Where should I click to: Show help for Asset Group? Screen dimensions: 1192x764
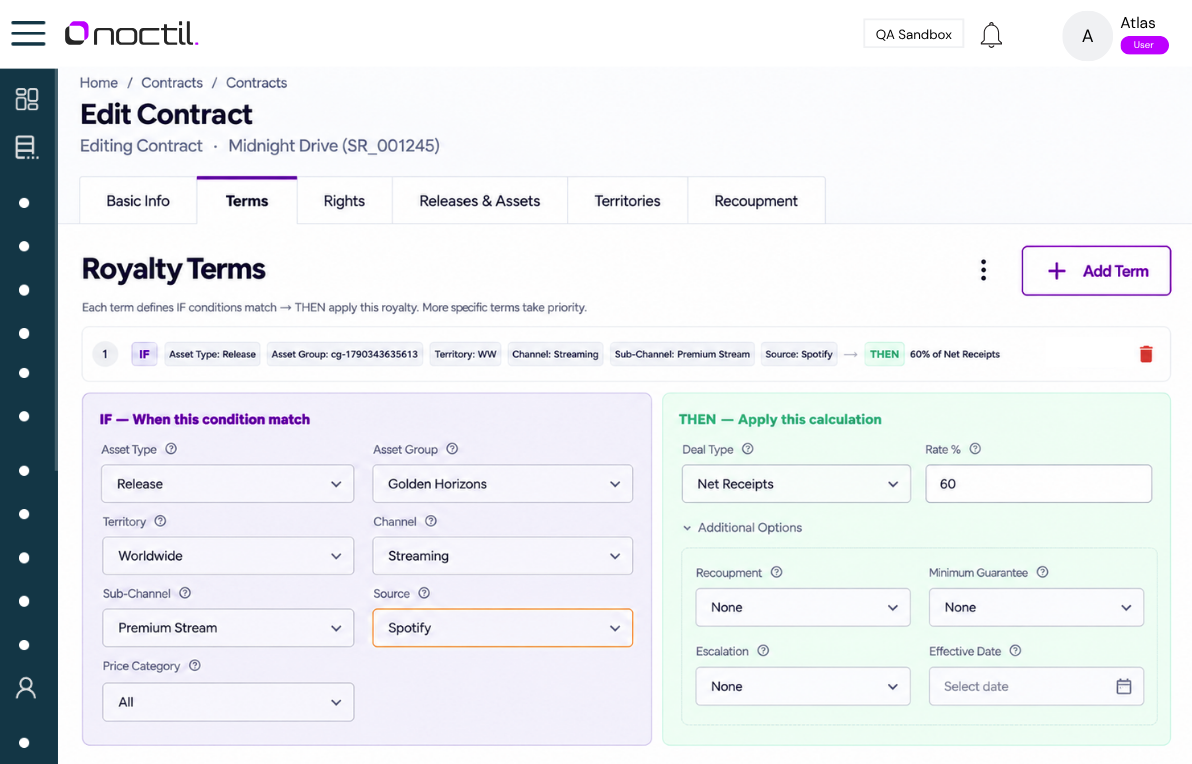(x=452, y=449)
